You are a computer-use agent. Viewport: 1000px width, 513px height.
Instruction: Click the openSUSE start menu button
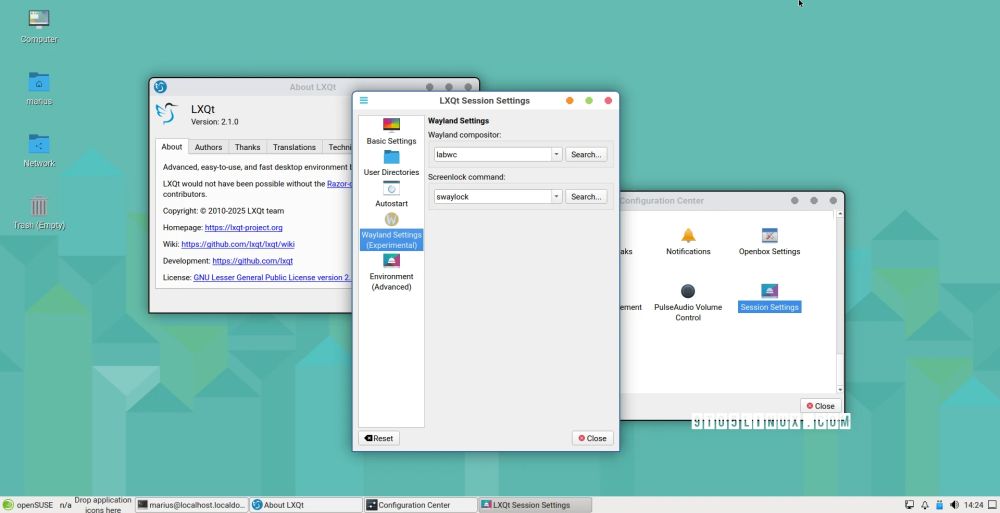[x=28, y=505]
